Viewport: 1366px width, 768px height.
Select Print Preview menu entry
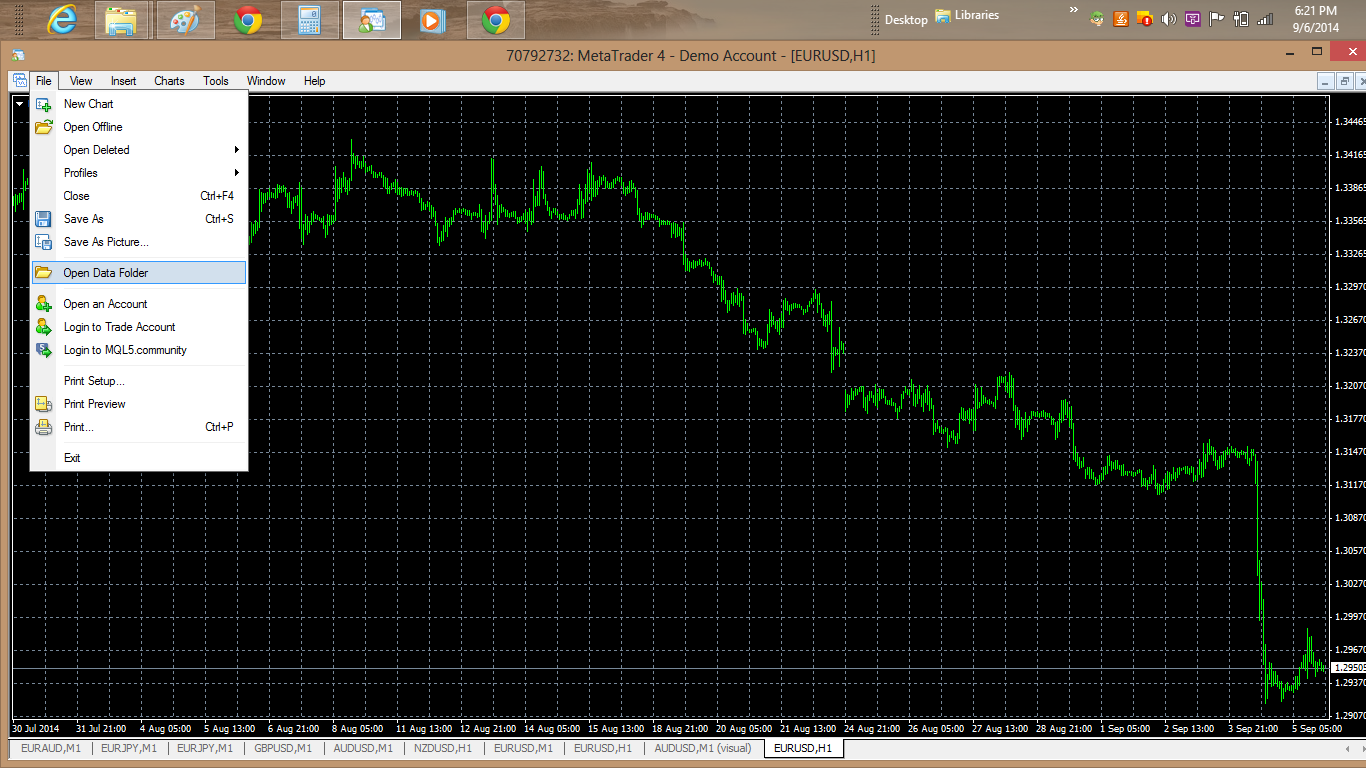click(139, 404)
